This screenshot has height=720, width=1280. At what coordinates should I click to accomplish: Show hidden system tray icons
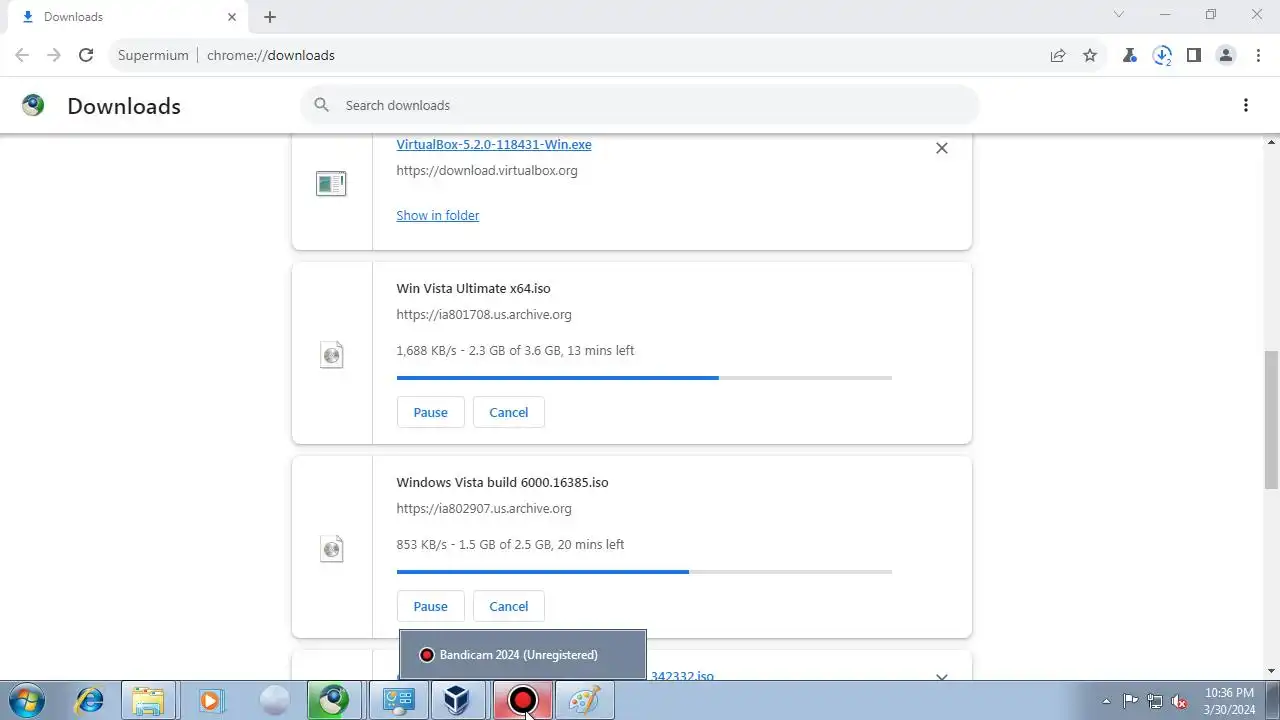coord(1106,701)
